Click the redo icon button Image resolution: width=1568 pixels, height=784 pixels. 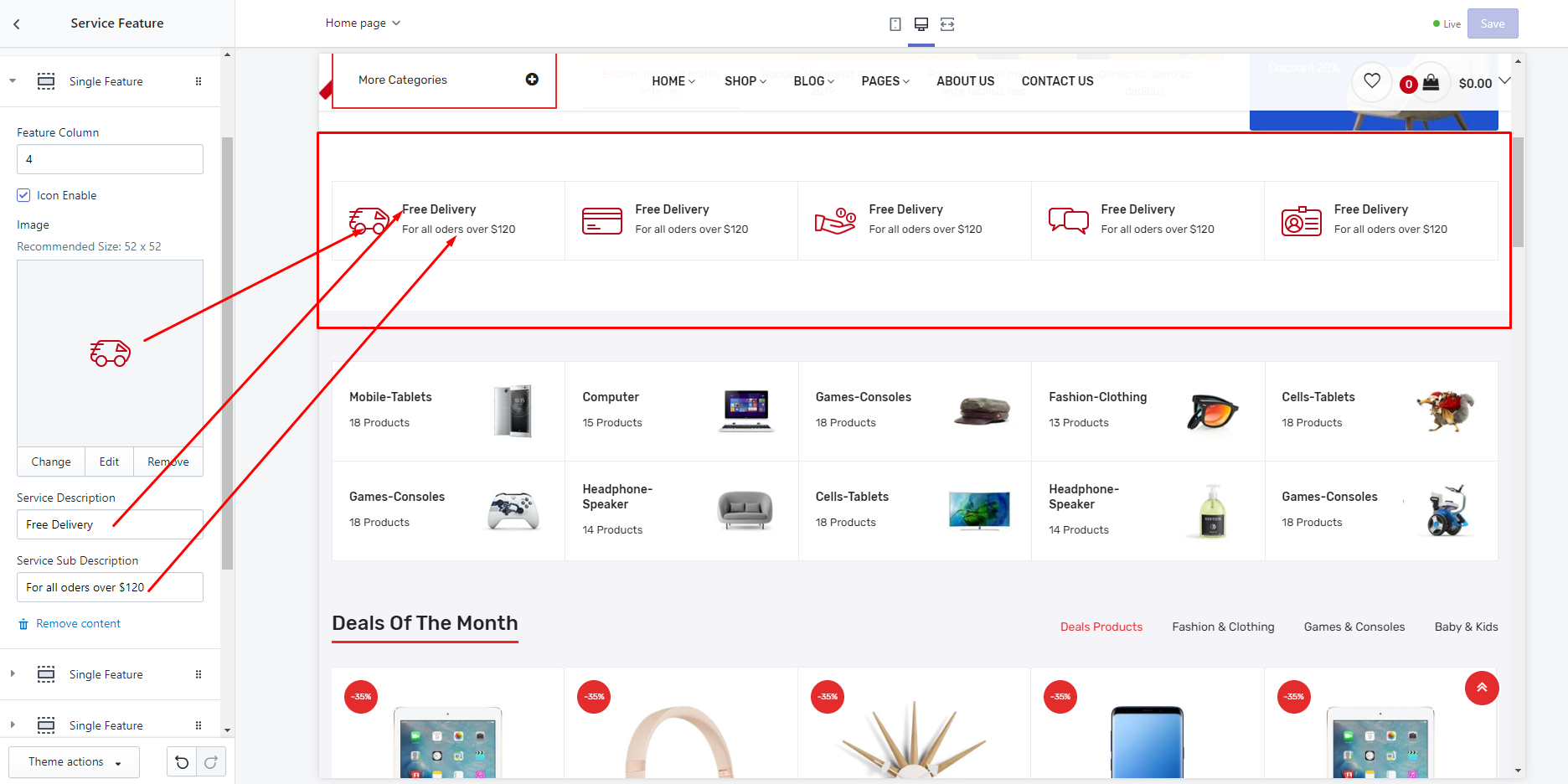tap(211, 762)
